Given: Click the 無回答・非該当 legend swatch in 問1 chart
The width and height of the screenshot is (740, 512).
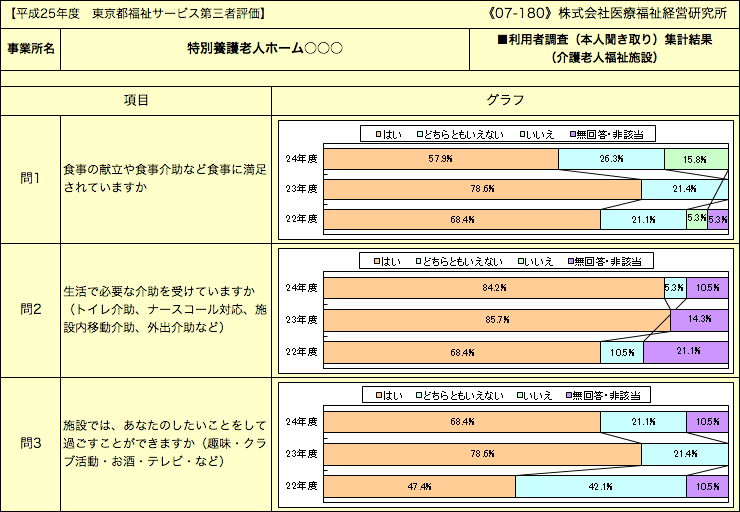Looking at the screenshot, I should (573, 134).
